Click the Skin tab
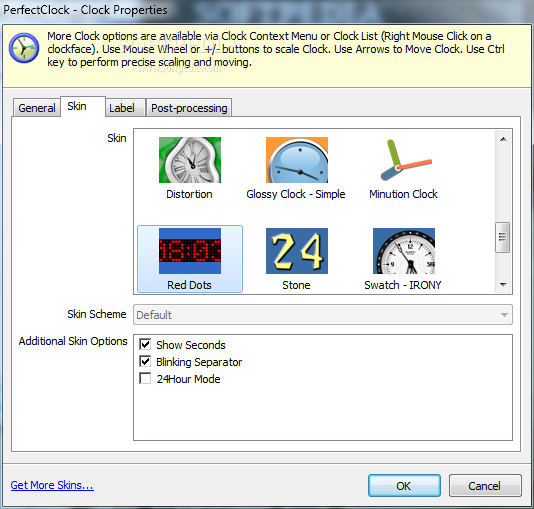 (83, 106)
